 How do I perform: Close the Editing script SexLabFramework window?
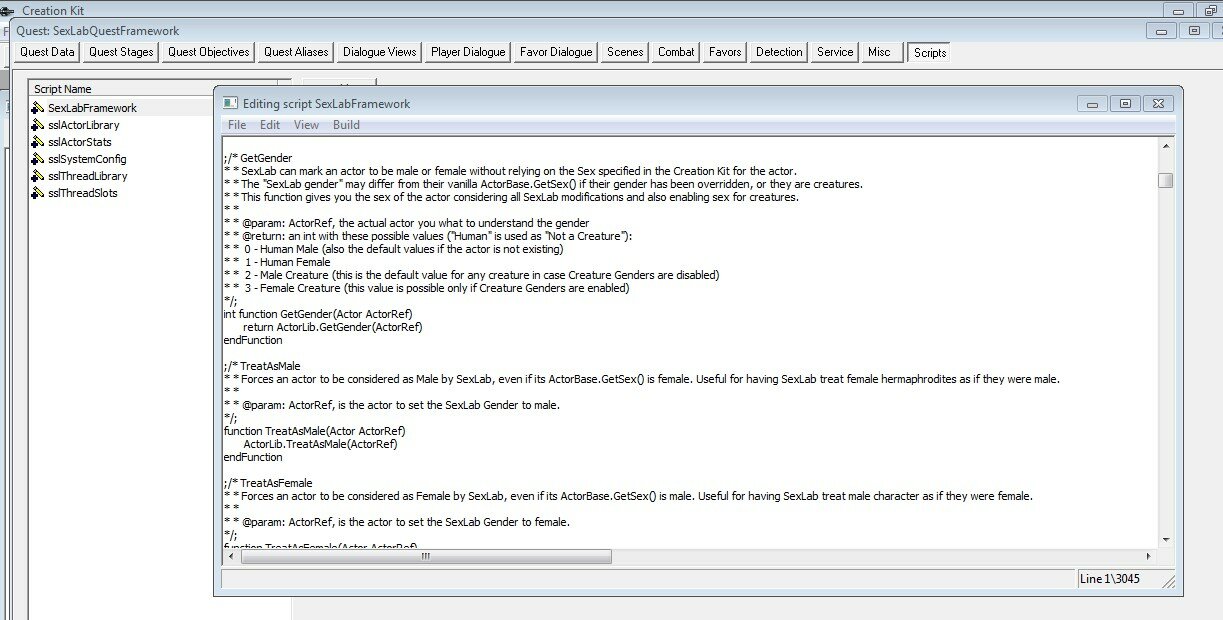(x=1158, y=103)
